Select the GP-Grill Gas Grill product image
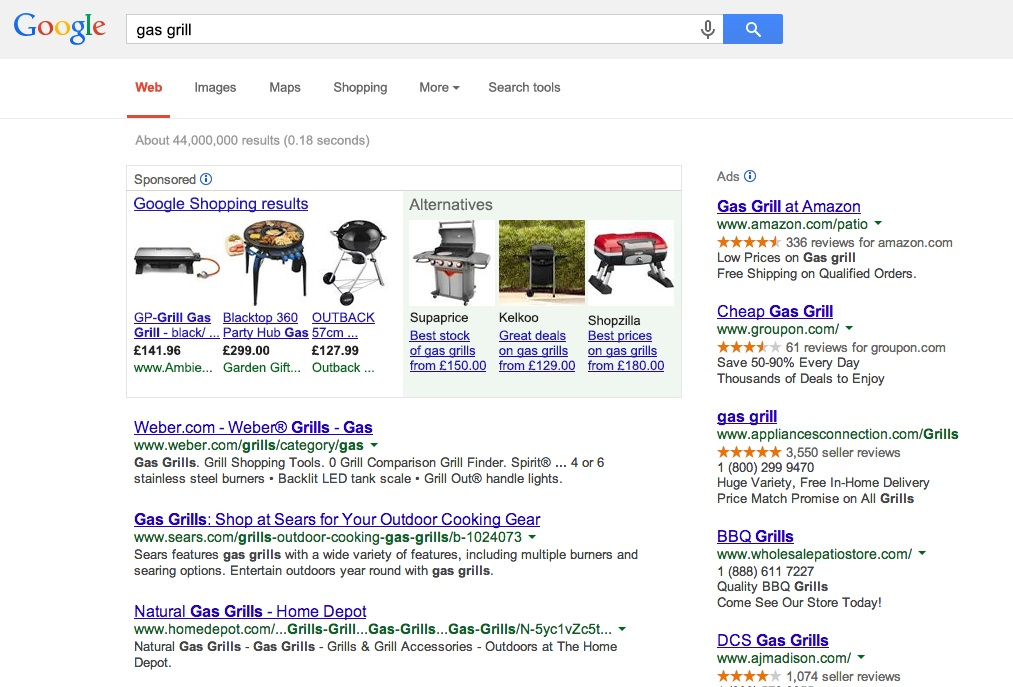Viewport: 1013px width, 687px height. coord(176,263)
